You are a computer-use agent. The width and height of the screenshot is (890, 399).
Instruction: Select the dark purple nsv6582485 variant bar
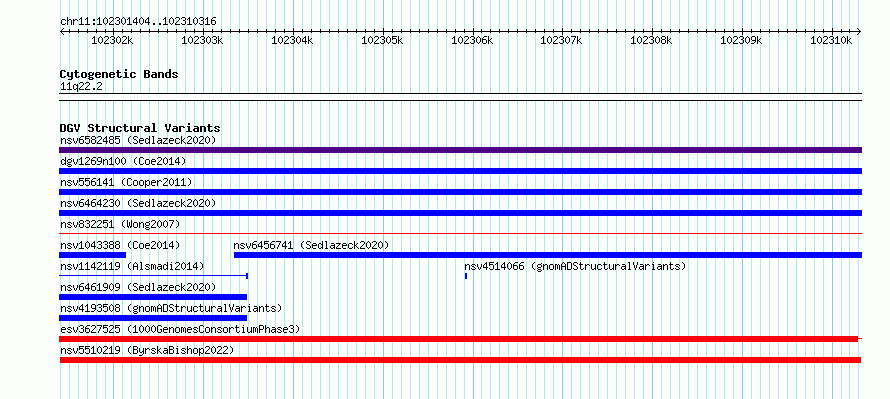coord(460,150)
